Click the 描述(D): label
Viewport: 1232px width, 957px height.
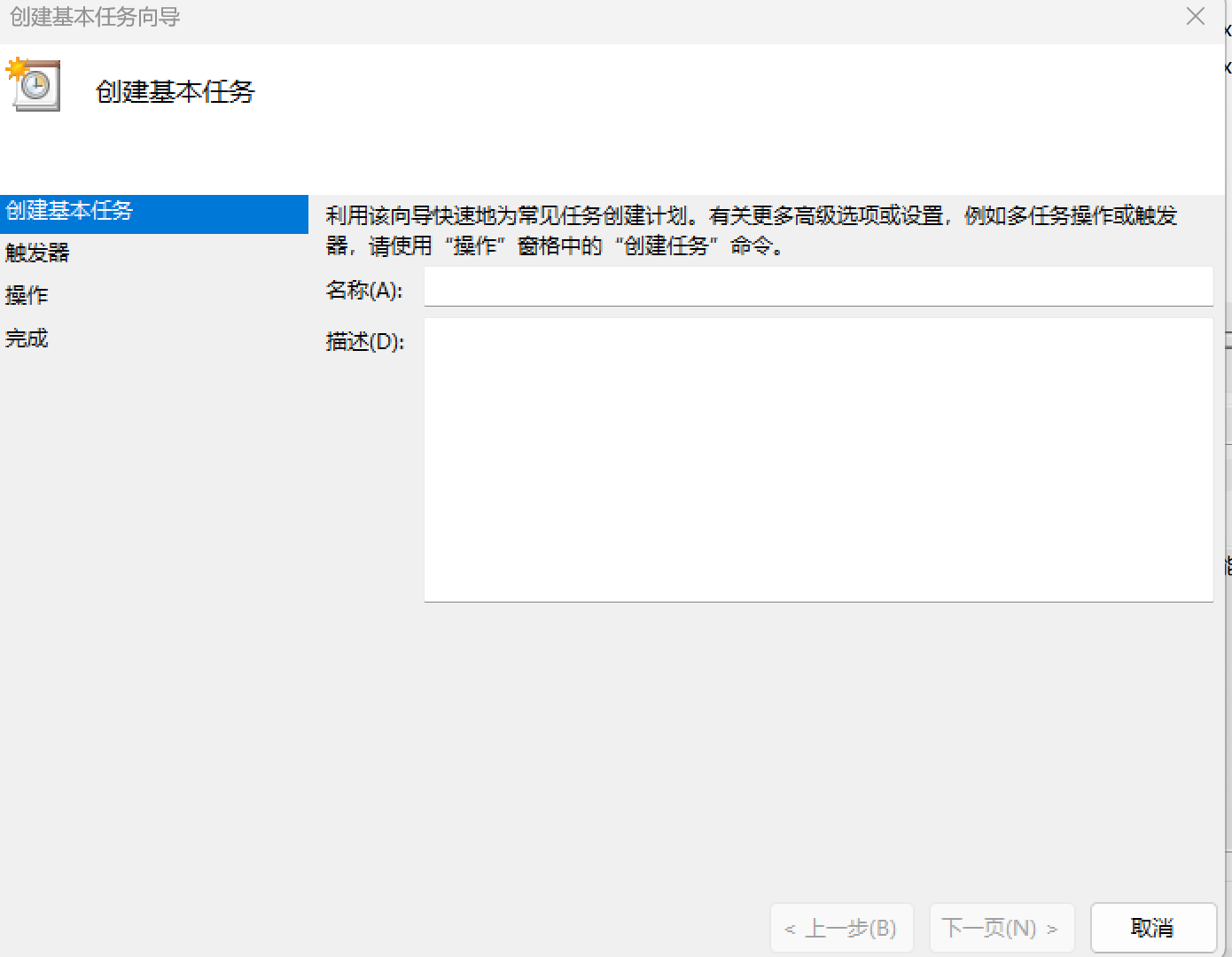tap(365, 341)
